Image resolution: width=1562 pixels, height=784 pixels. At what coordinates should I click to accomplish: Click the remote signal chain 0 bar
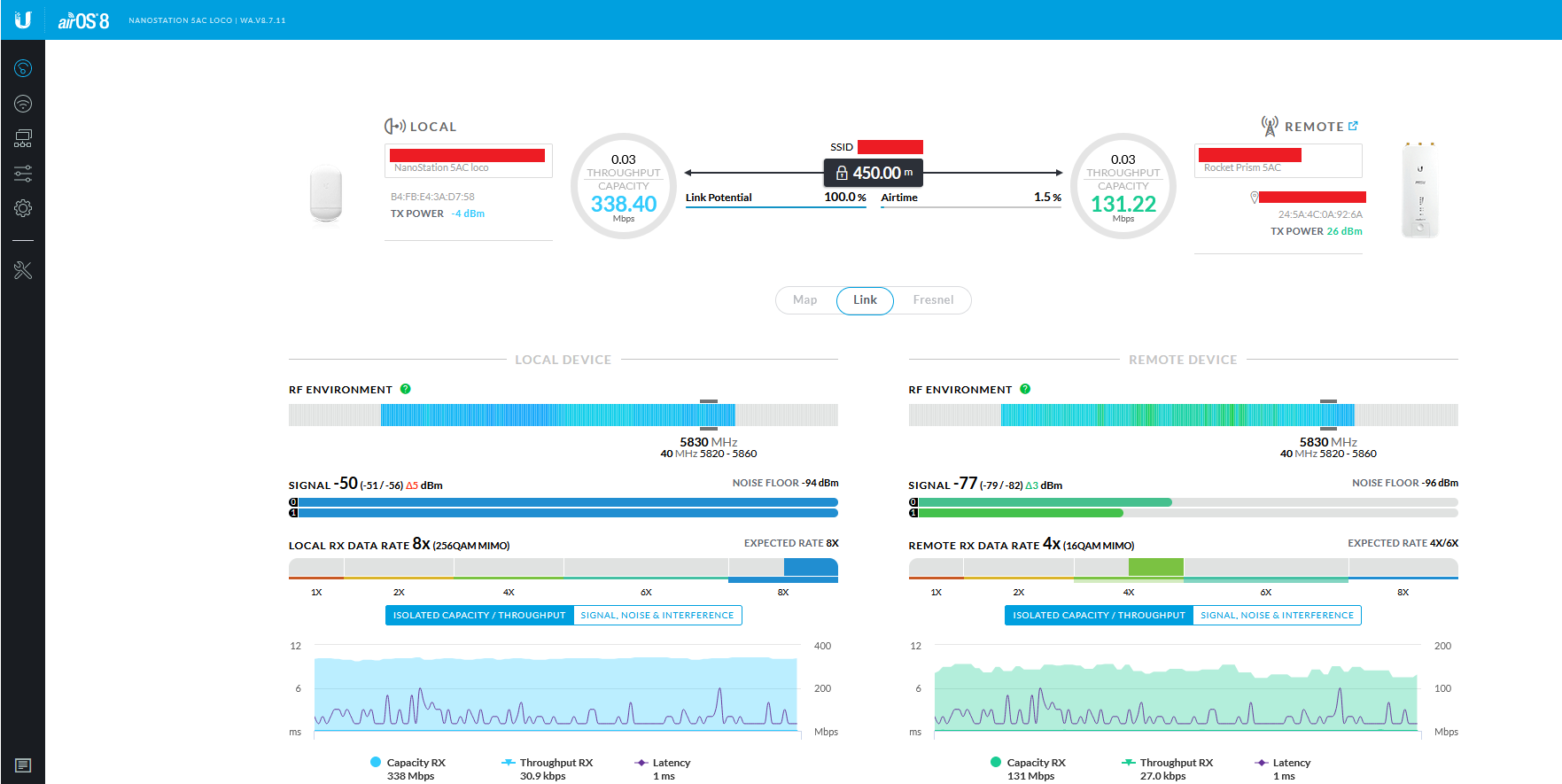pyautogui.click(x=1183, y=502)
